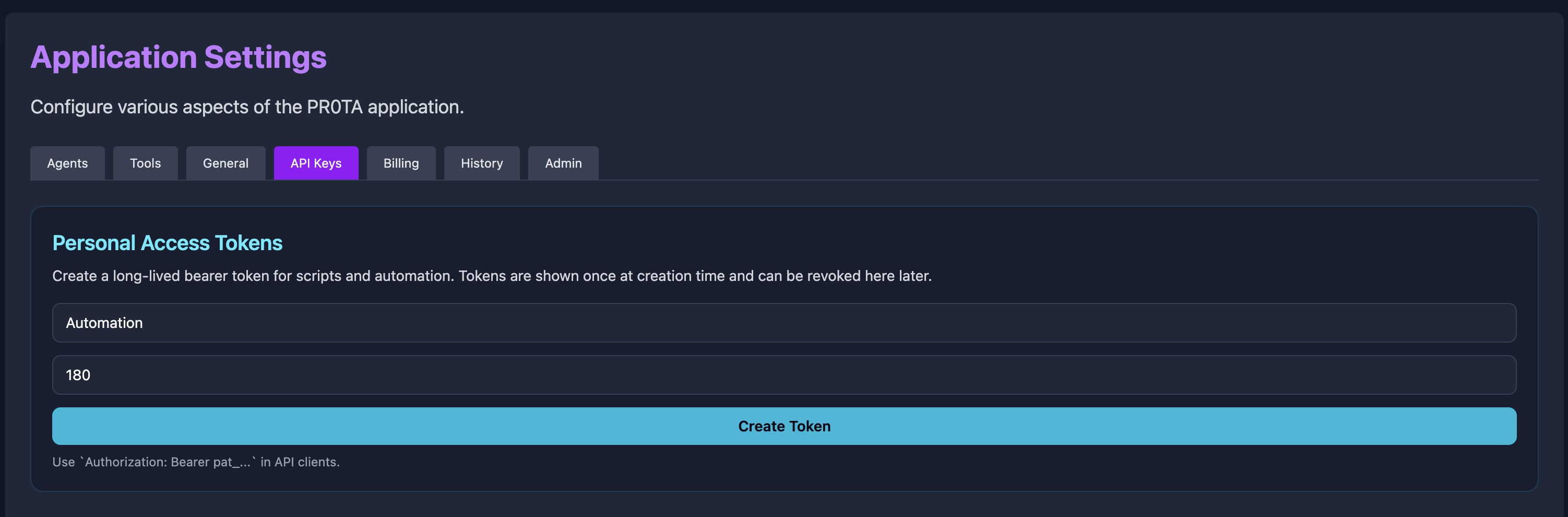This screenshot has width=1568, height=517.
Task: Click the PR0TA application description line
Action: [x=247, y=107]
